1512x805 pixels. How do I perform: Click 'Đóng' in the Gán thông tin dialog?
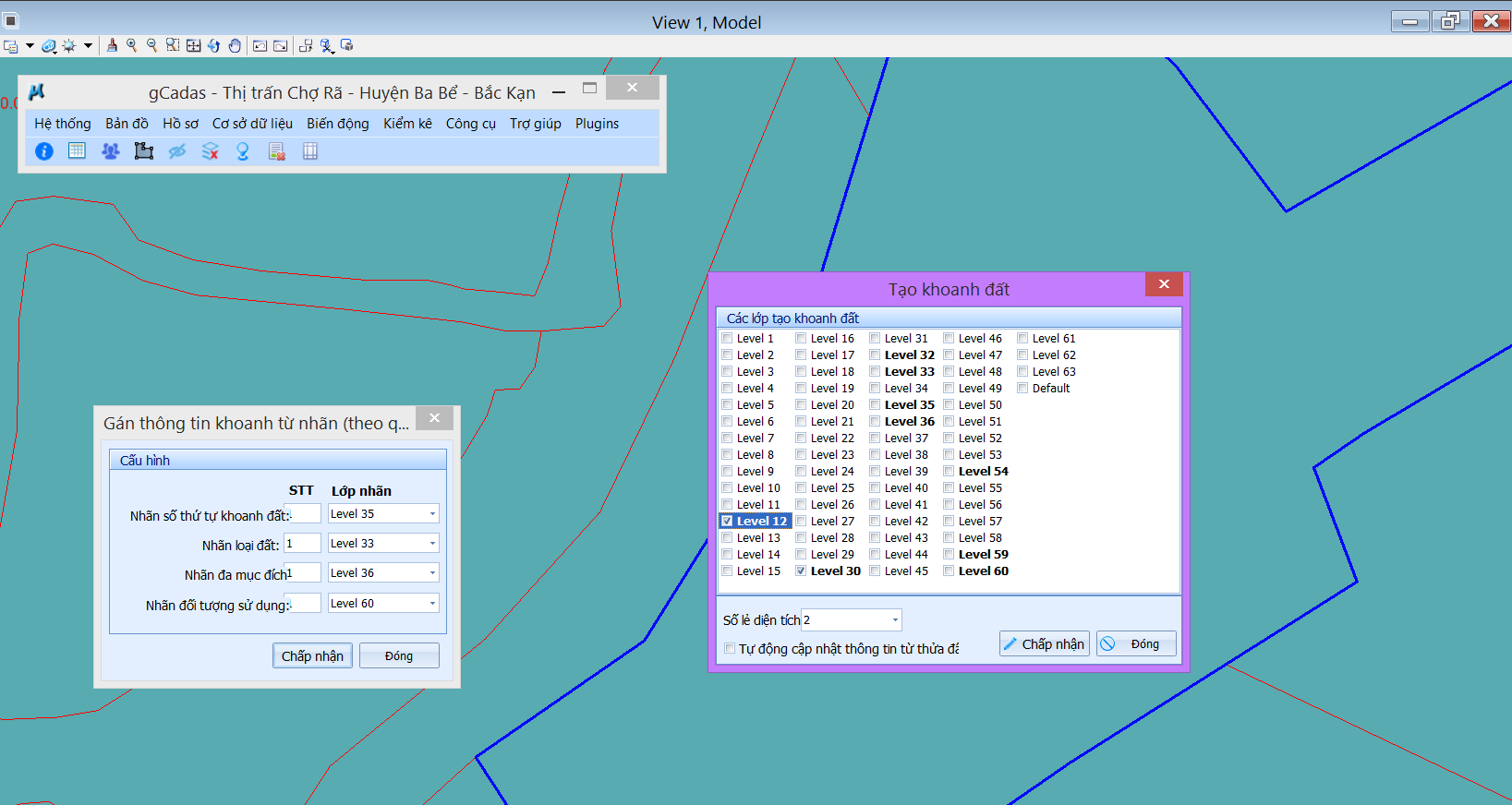tap(398, 656)
